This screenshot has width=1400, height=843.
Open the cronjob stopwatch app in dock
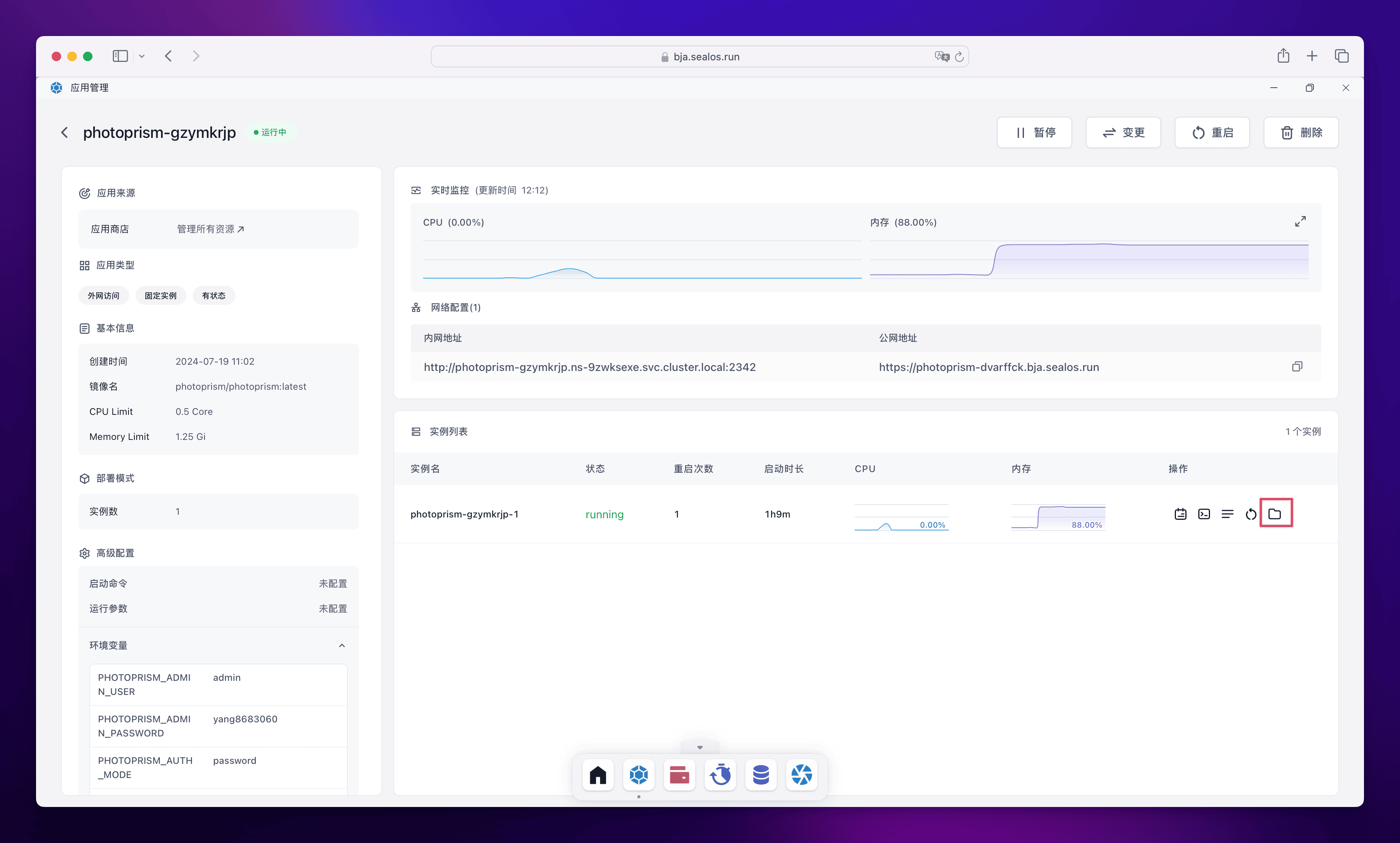point(720,775)
